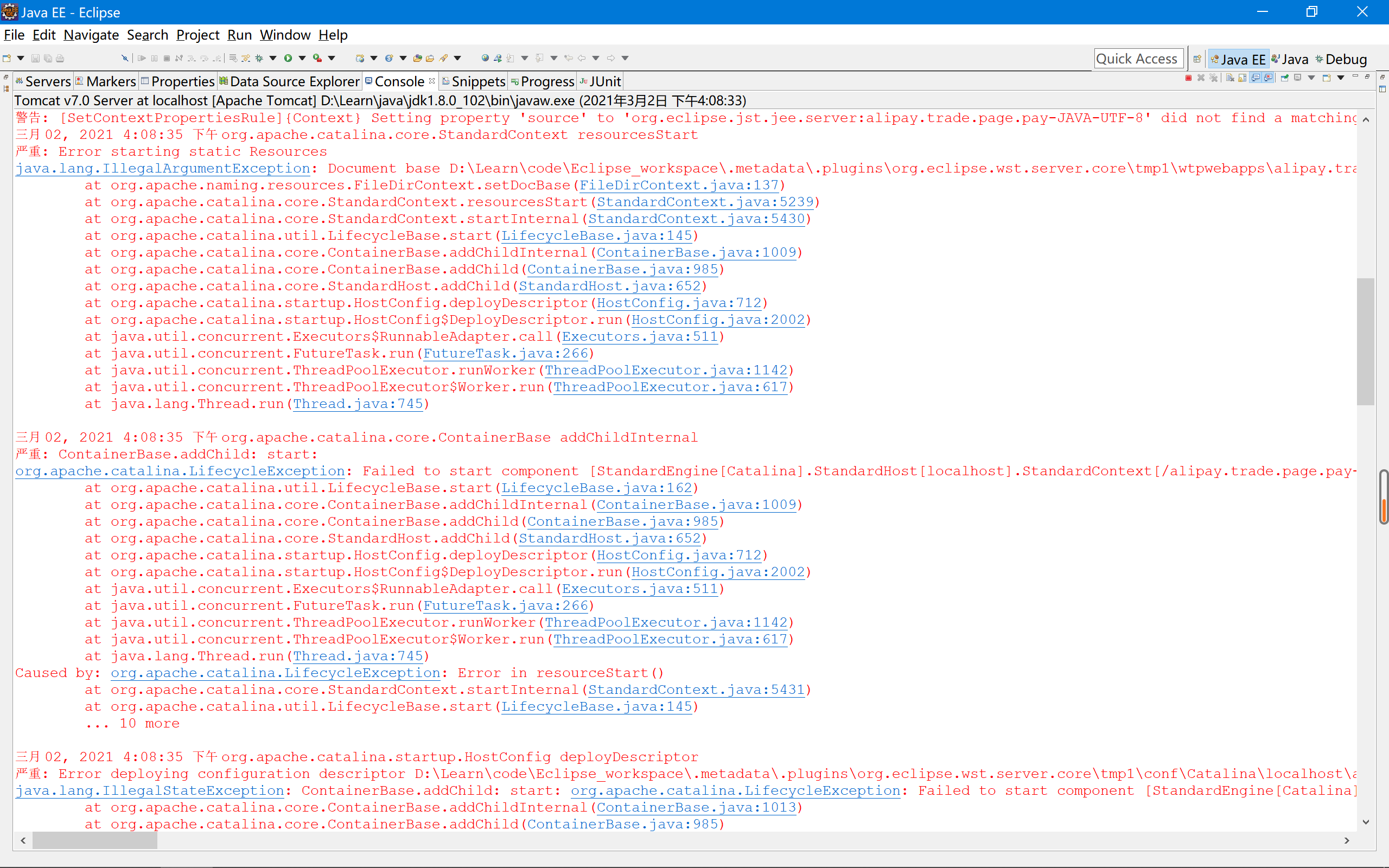Click the Back navigation arrow icon
The height and width of the screenshot is (868, 1389).
click(x=582, y=59)
